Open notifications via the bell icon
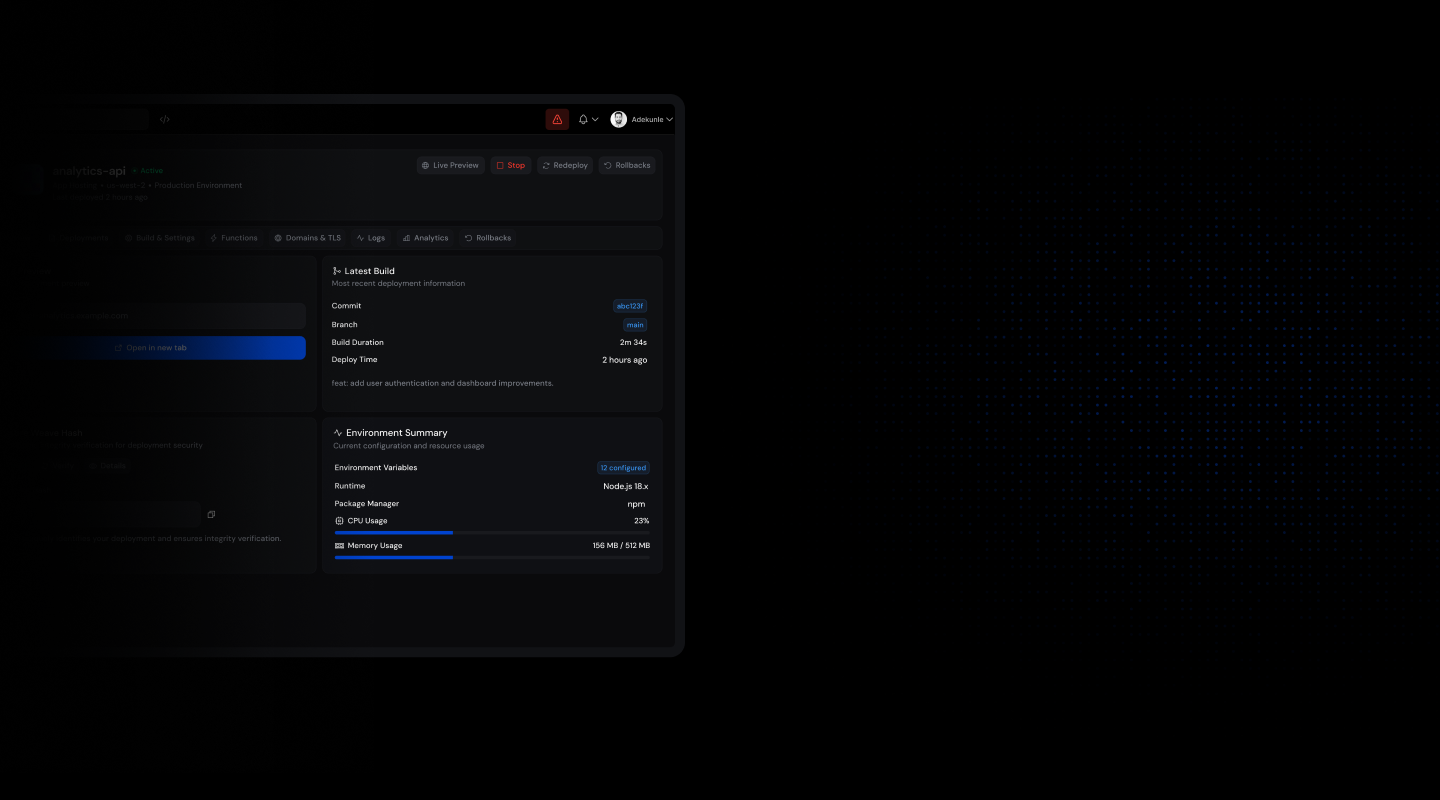Image resolution: width=1440 pixels, height=800 pixels. (x=582, y=119)
